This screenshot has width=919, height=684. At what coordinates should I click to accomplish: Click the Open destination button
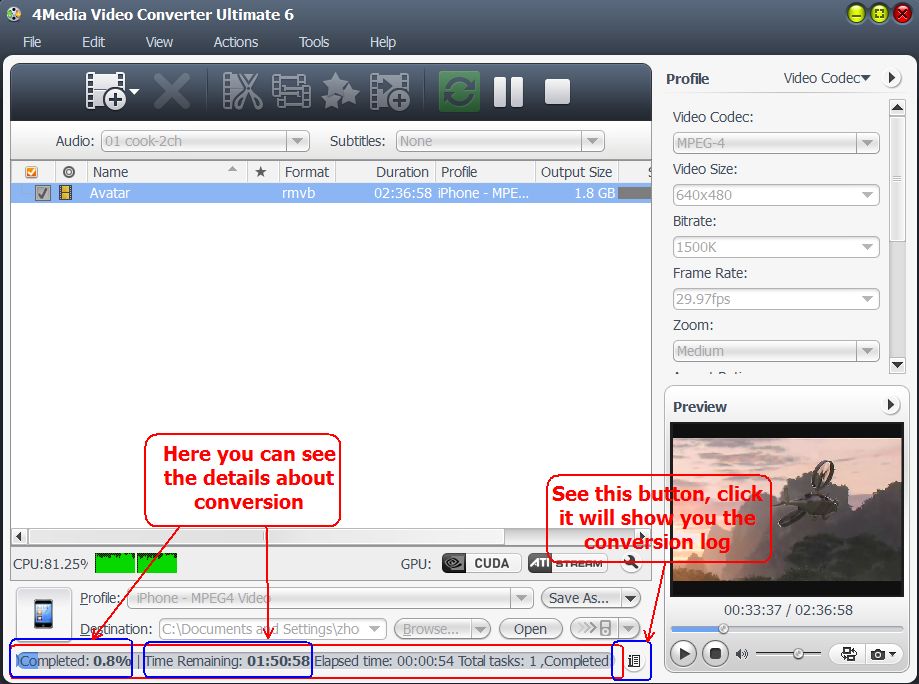[x=530, y=629]
